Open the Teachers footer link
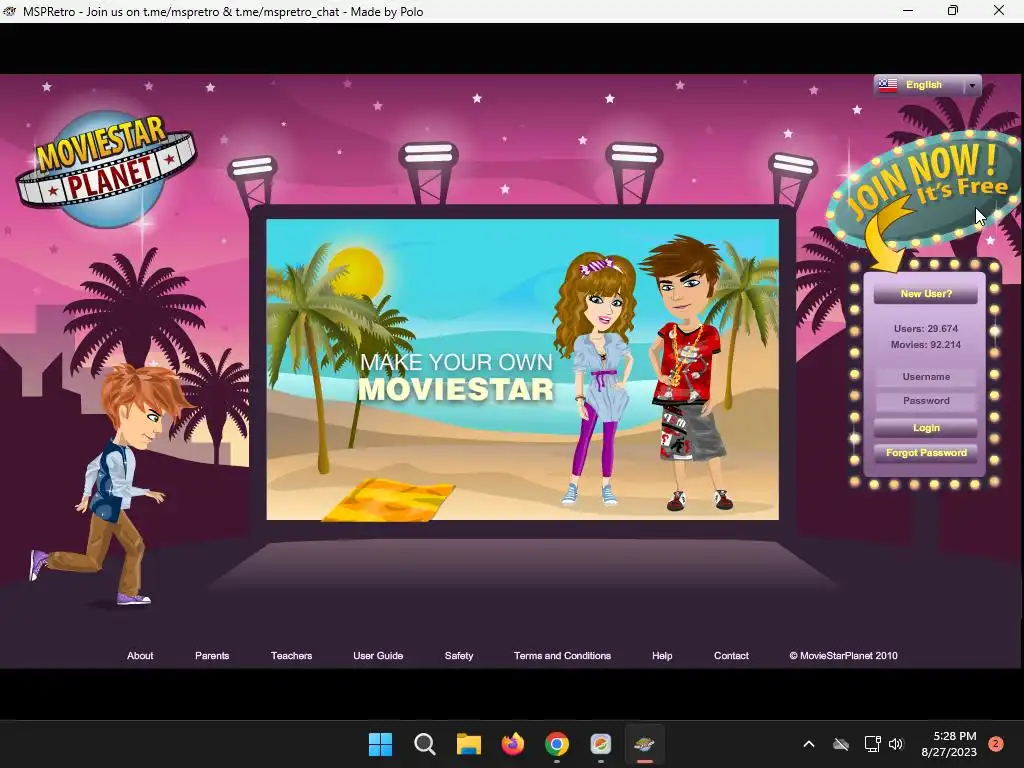 pos(291,656)
